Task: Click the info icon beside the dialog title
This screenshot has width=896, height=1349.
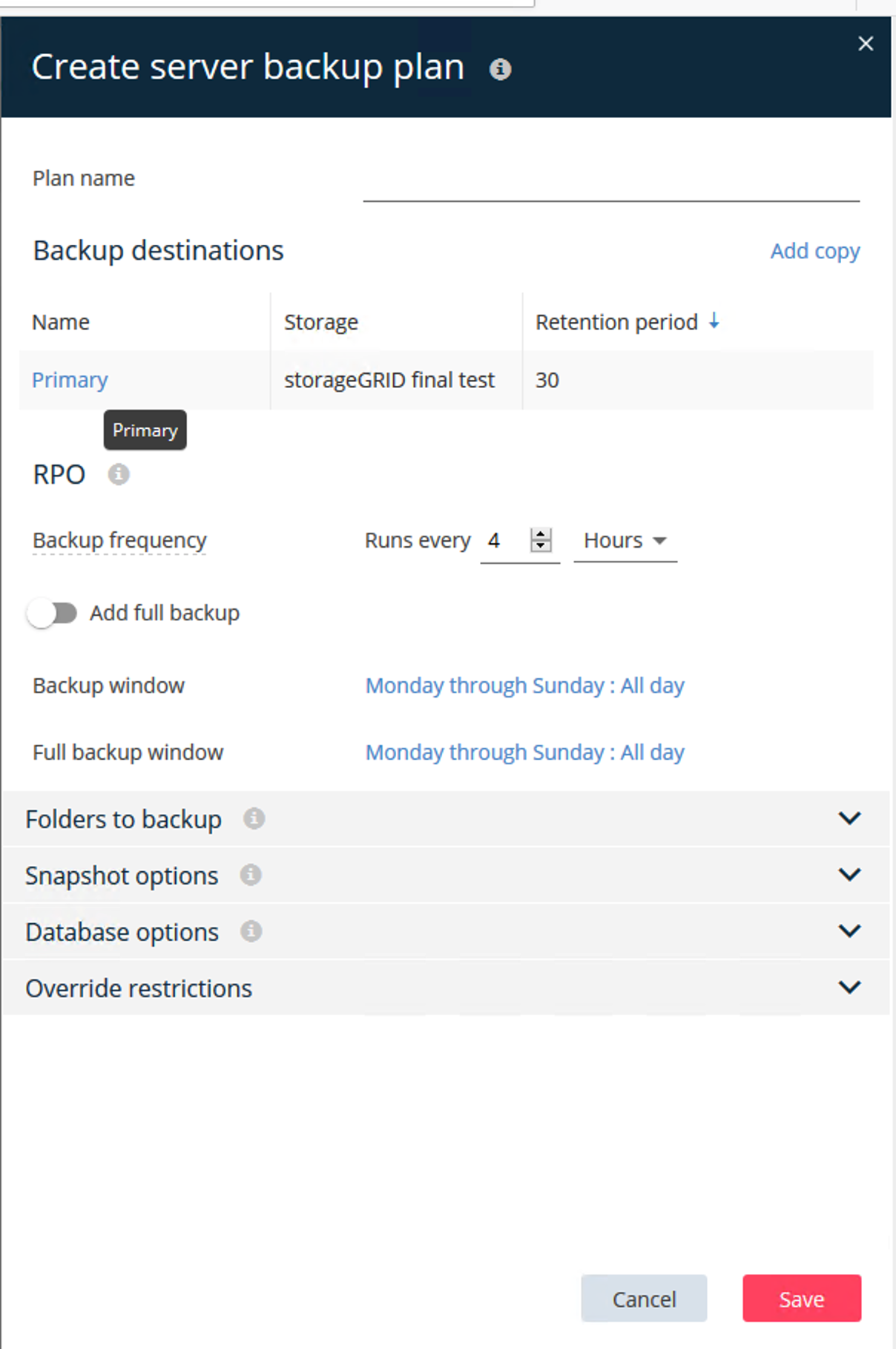Action: [500, 69]
